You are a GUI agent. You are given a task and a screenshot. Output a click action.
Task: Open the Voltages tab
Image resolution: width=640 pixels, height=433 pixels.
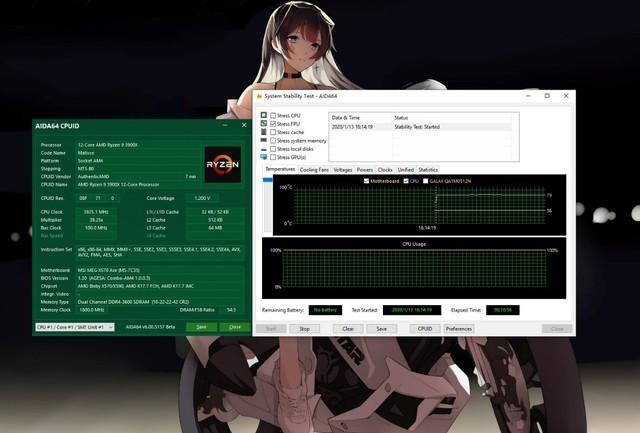[x=342, y=170]
